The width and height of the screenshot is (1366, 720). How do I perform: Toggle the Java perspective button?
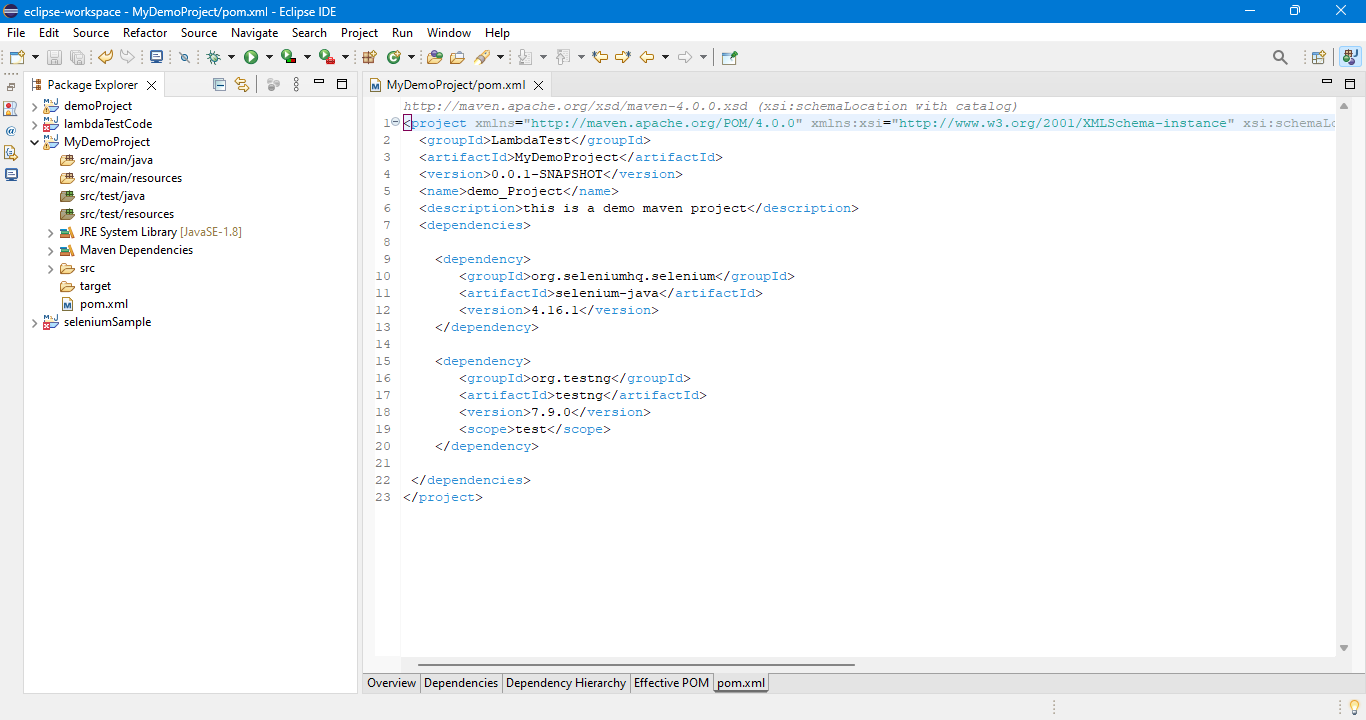[x=1349, y=57]
